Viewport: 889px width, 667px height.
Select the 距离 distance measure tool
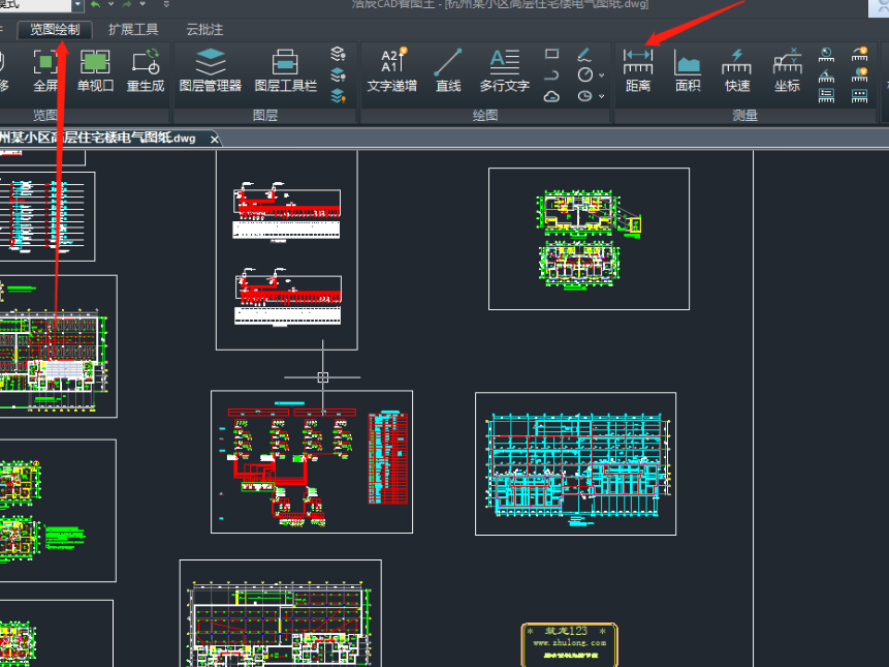click(x=638, y=70)
